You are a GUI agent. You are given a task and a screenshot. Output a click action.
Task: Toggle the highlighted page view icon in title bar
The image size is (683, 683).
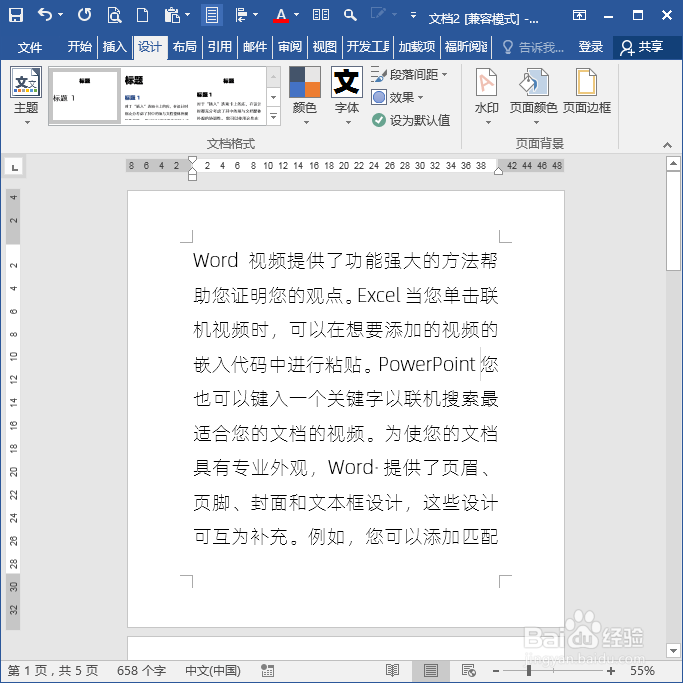tap(212, 15)
